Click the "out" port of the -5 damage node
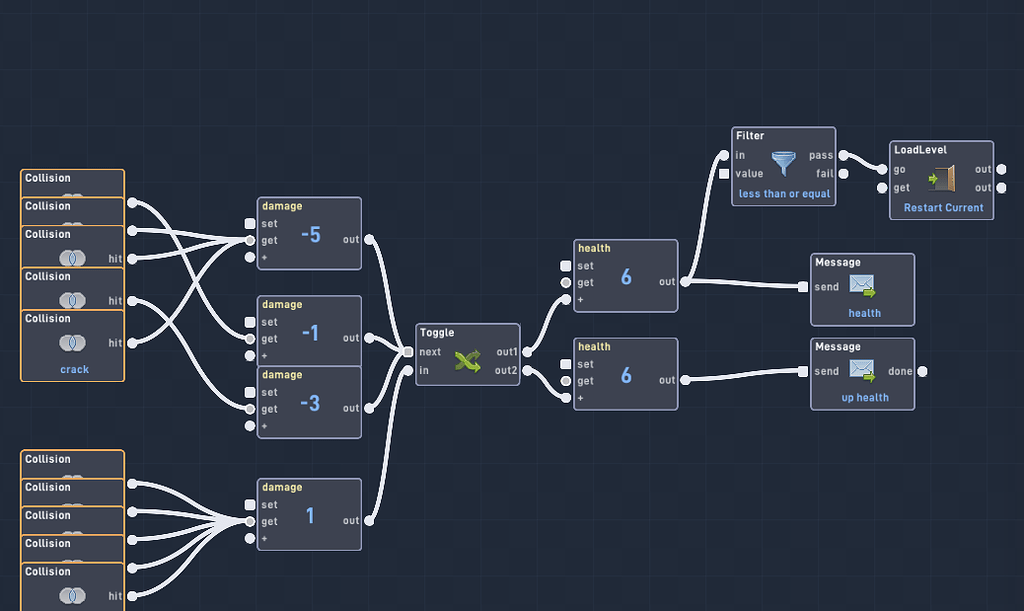 tap(369, 240)
